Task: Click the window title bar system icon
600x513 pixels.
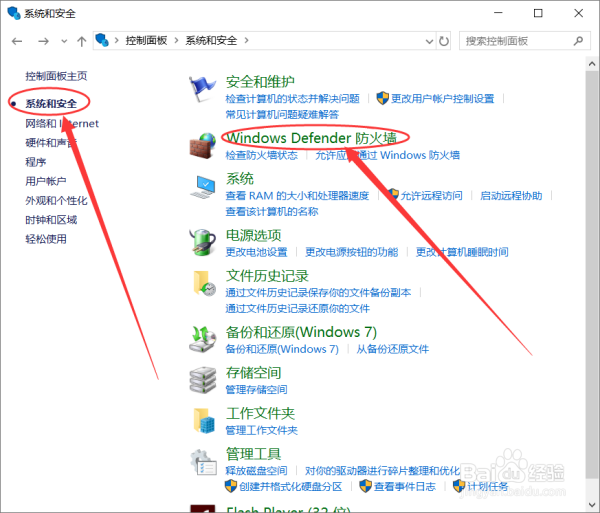Action: tap(14, 13)
